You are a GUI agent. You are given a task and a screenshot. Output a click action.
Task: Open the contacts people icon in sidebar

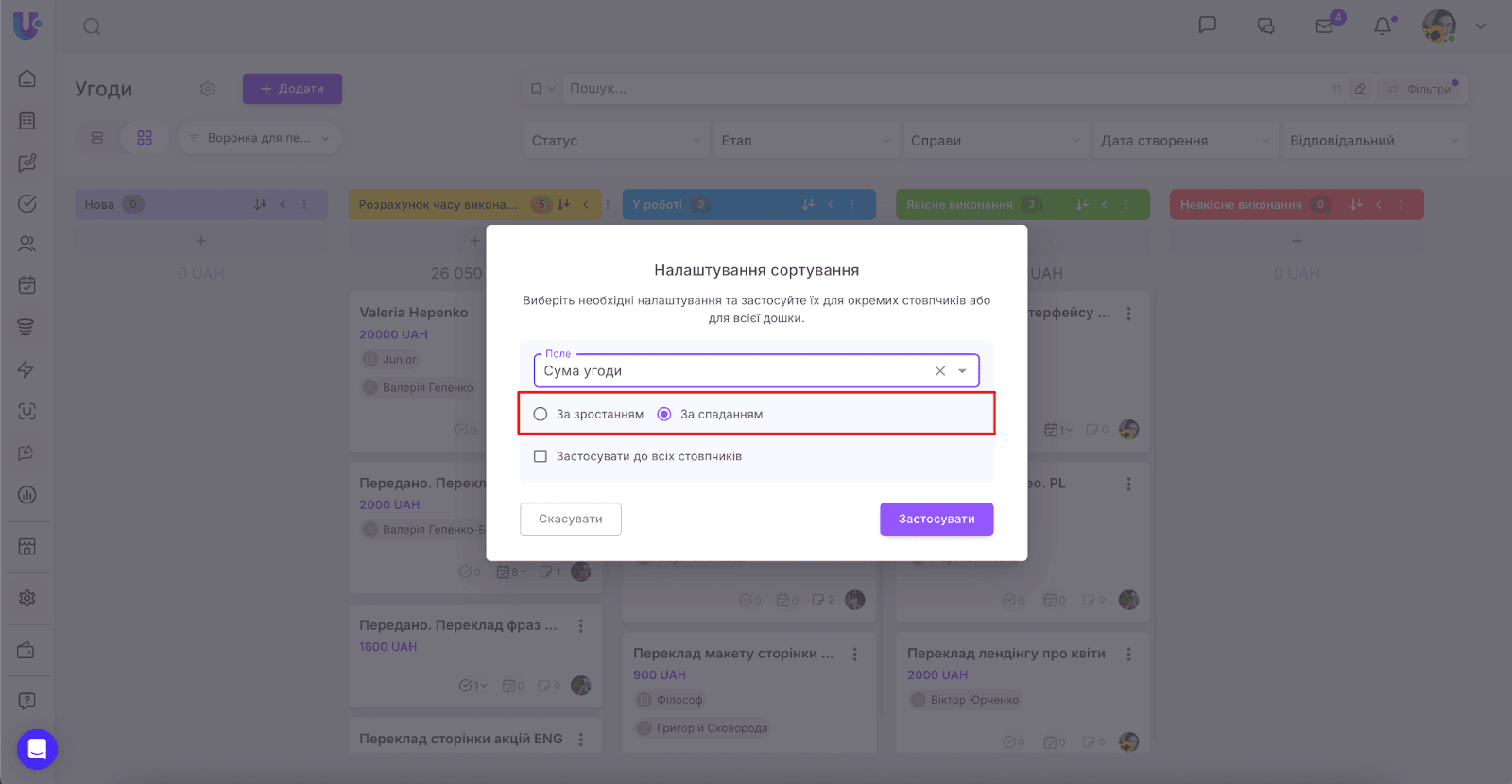(27, 244)
